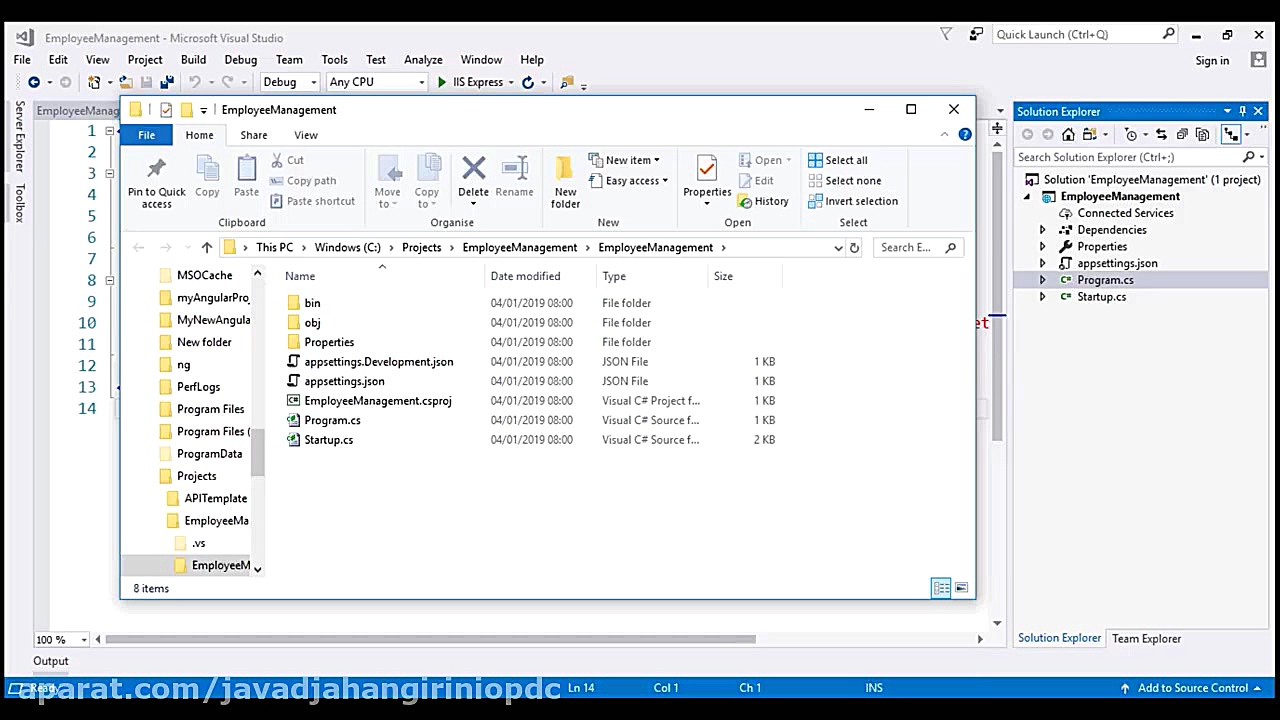The image size is (1280, 720).
Task: Open the Debug menu
Action: point(240,59)
